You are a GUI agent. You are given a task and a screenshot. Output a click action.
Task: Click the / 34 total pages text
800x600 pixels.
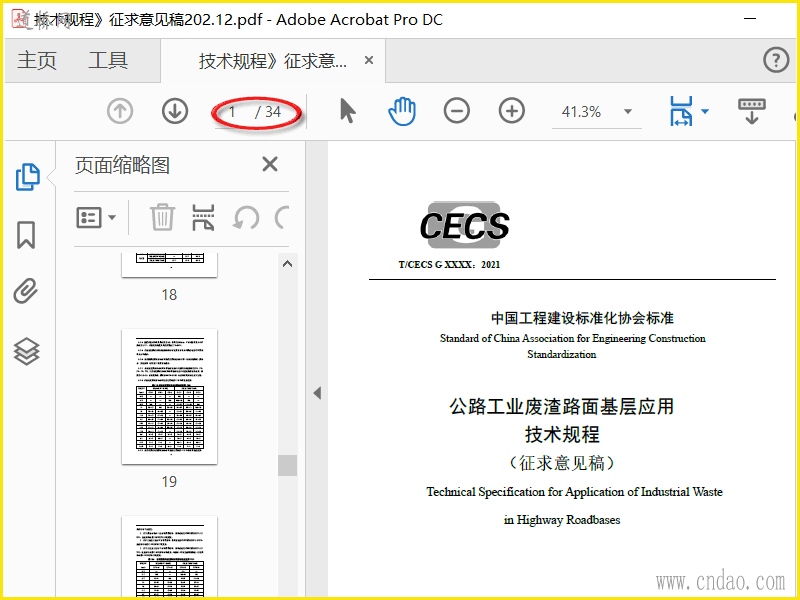[268, 112]
